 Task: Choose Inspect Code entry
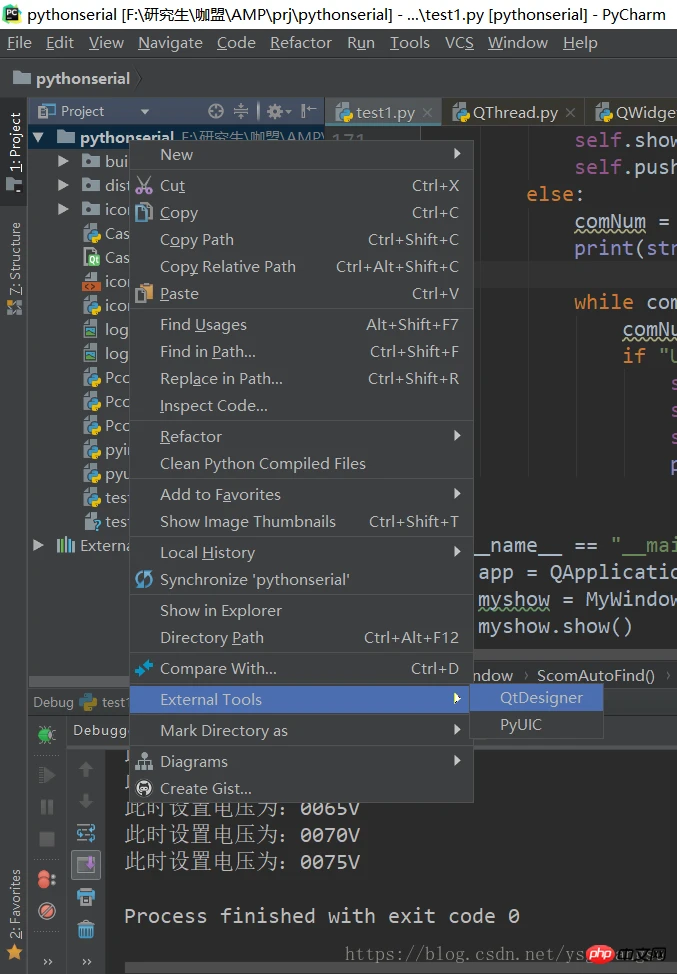(301, 406)
